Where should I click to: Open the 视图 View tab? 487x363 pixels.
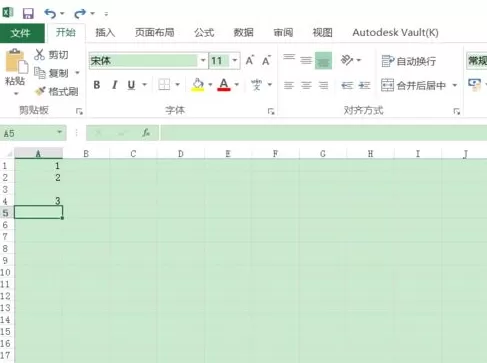322,33
